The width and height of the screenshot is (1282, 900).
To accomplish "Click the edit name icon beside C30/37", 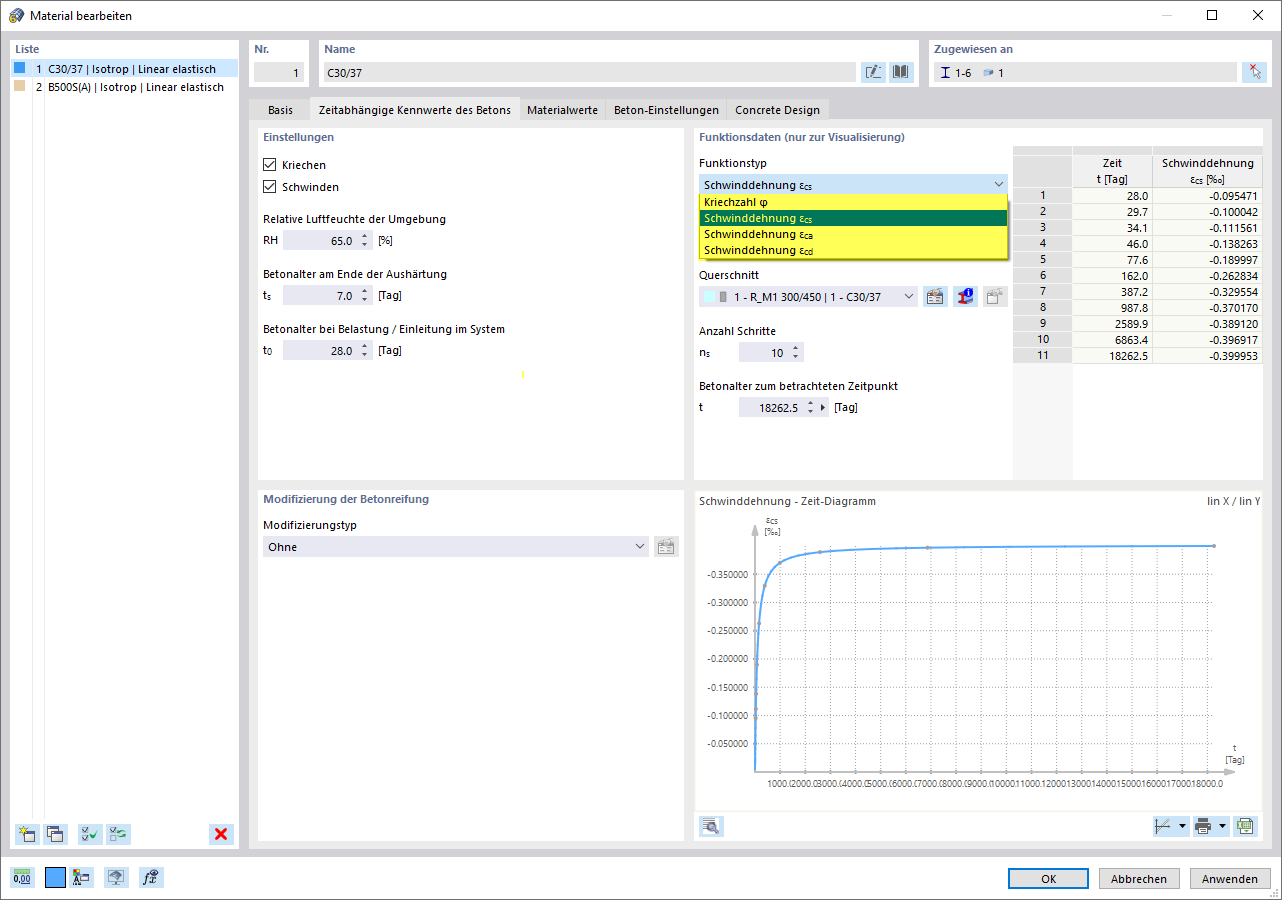I will click(x=873, y=72).
